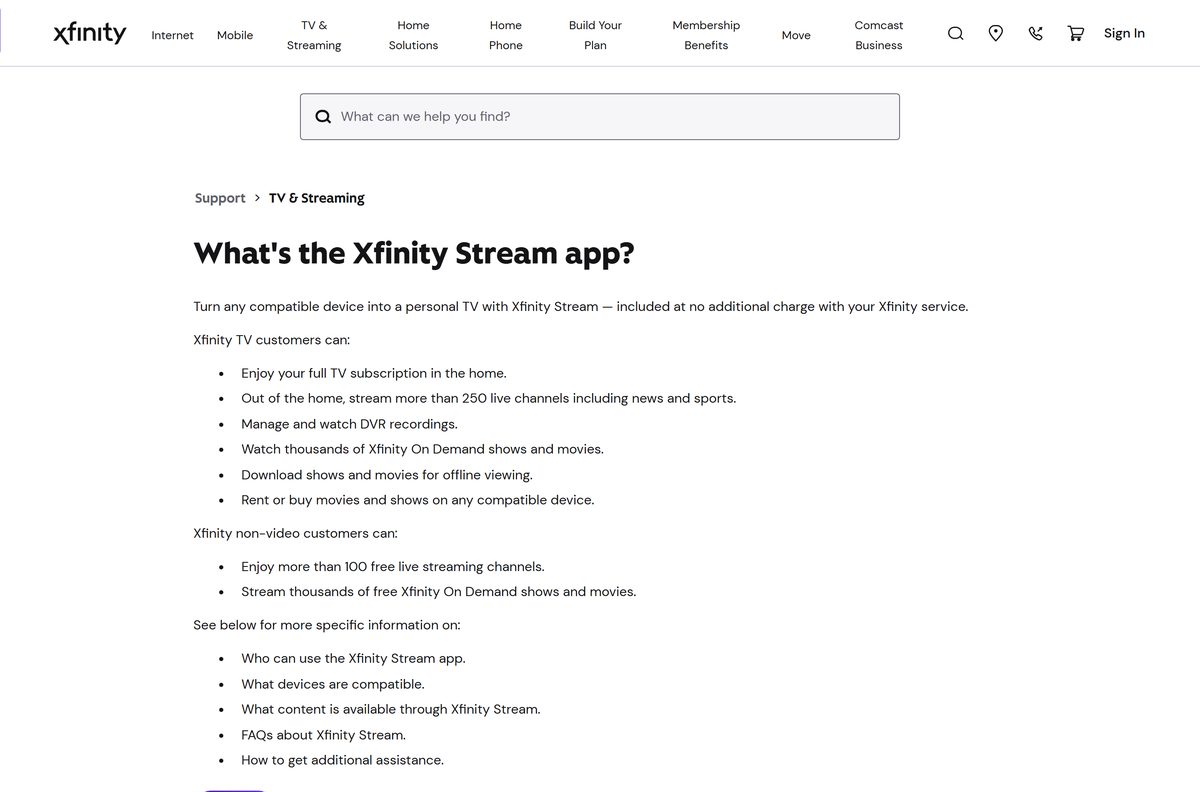Click the Sign In link
The width and height of the screenshot is (1200, 792).
tap(1124, 33)
